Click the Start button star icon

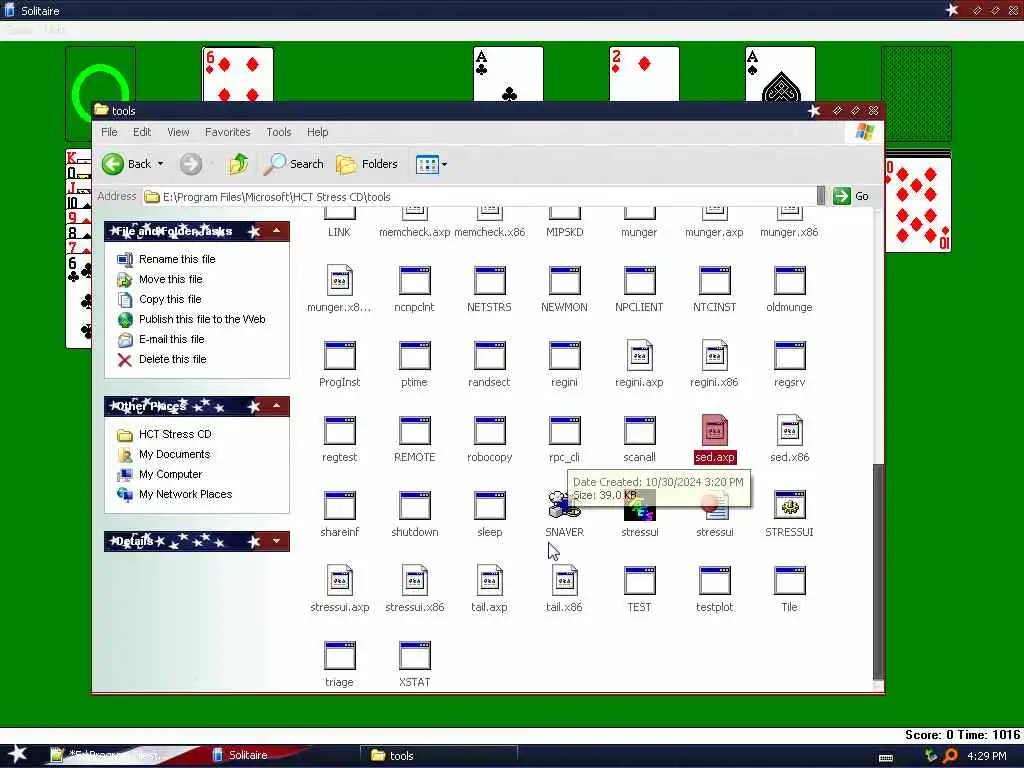point(17,754)
